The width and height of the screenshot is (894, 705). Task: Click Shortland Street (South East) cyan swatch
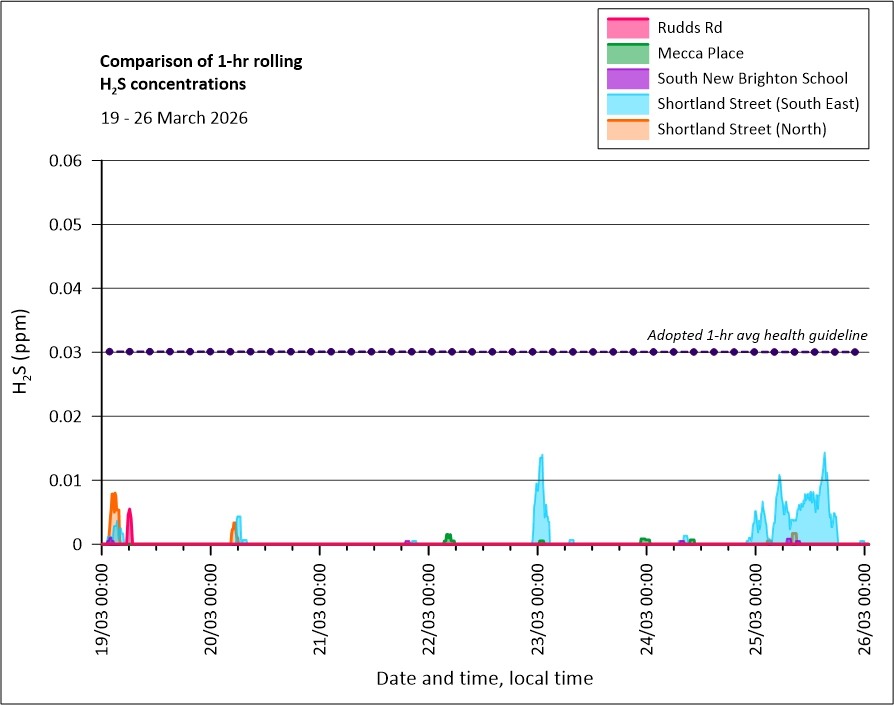(627, 104)
